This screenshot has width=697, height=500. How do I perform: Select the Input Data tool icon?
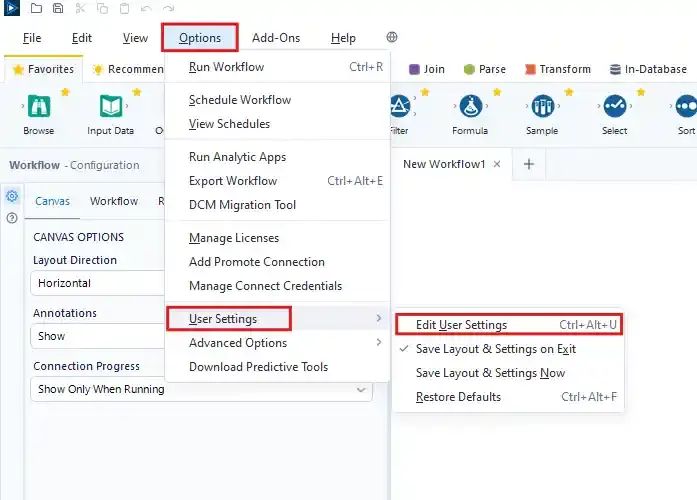pyautogui.click(x=110, y=107)
